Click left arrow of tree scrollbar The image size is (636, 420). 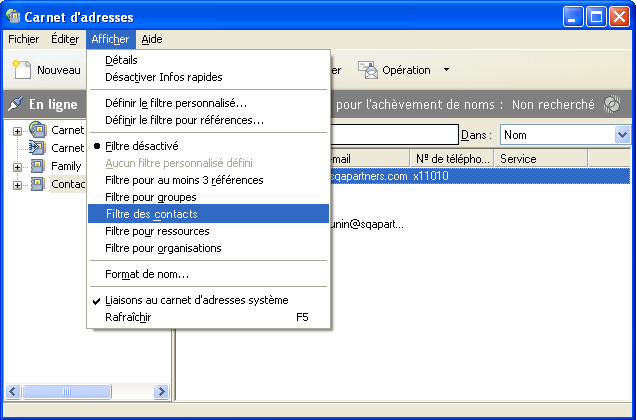(13, 392)
